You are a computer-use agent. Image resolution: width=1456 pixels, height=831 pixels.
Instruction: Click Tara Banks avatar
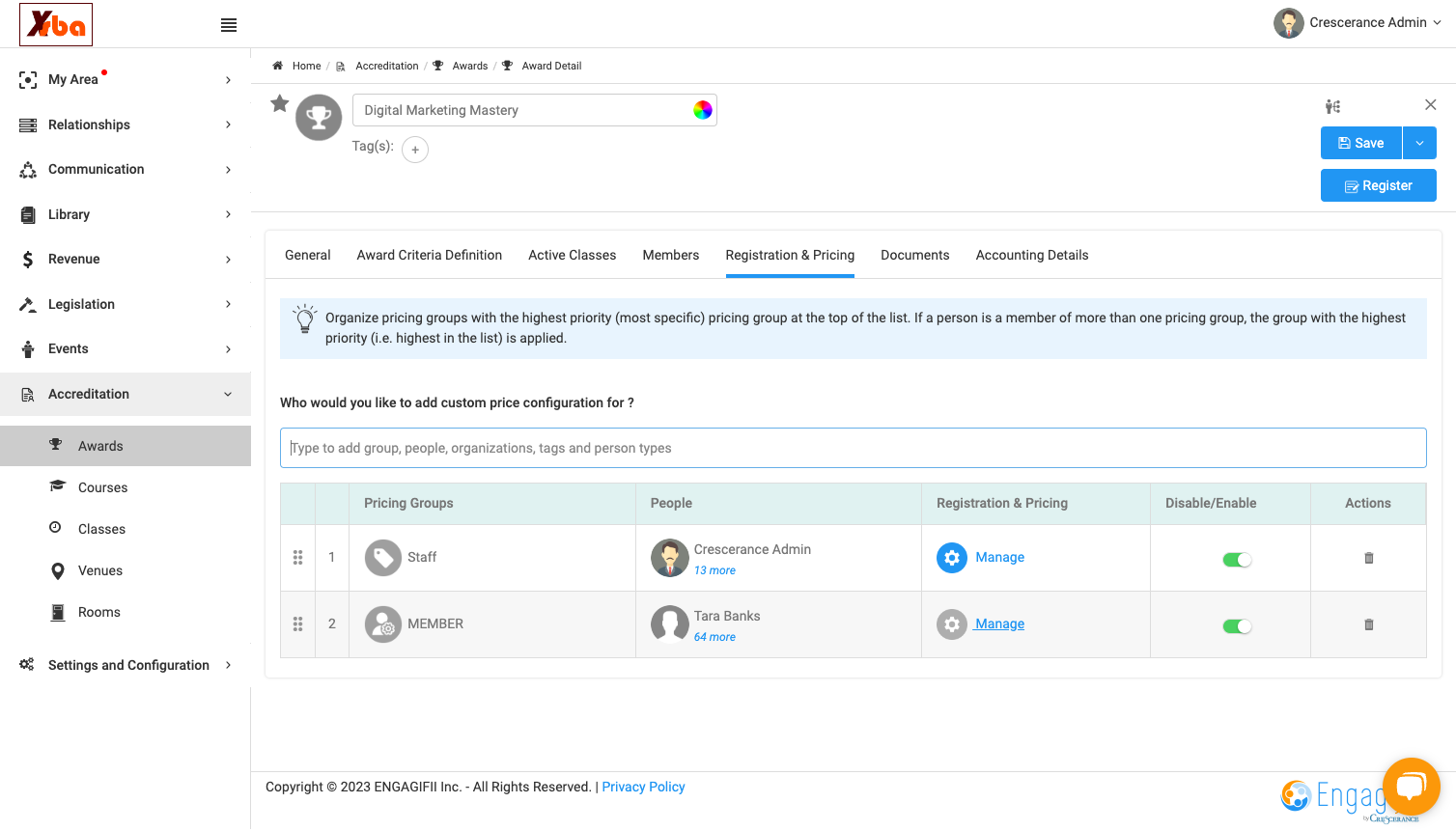[x=670, y=624]
